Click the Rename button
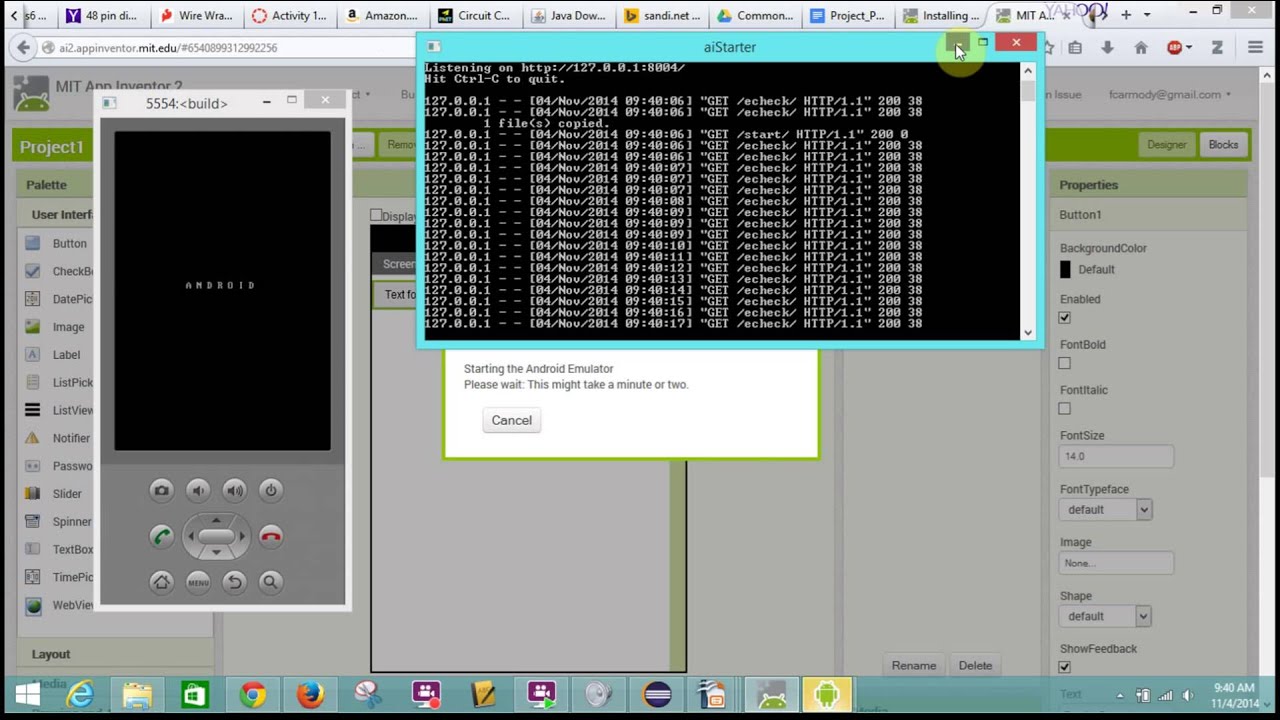The image size is (1280, 720). pos(914,665)
